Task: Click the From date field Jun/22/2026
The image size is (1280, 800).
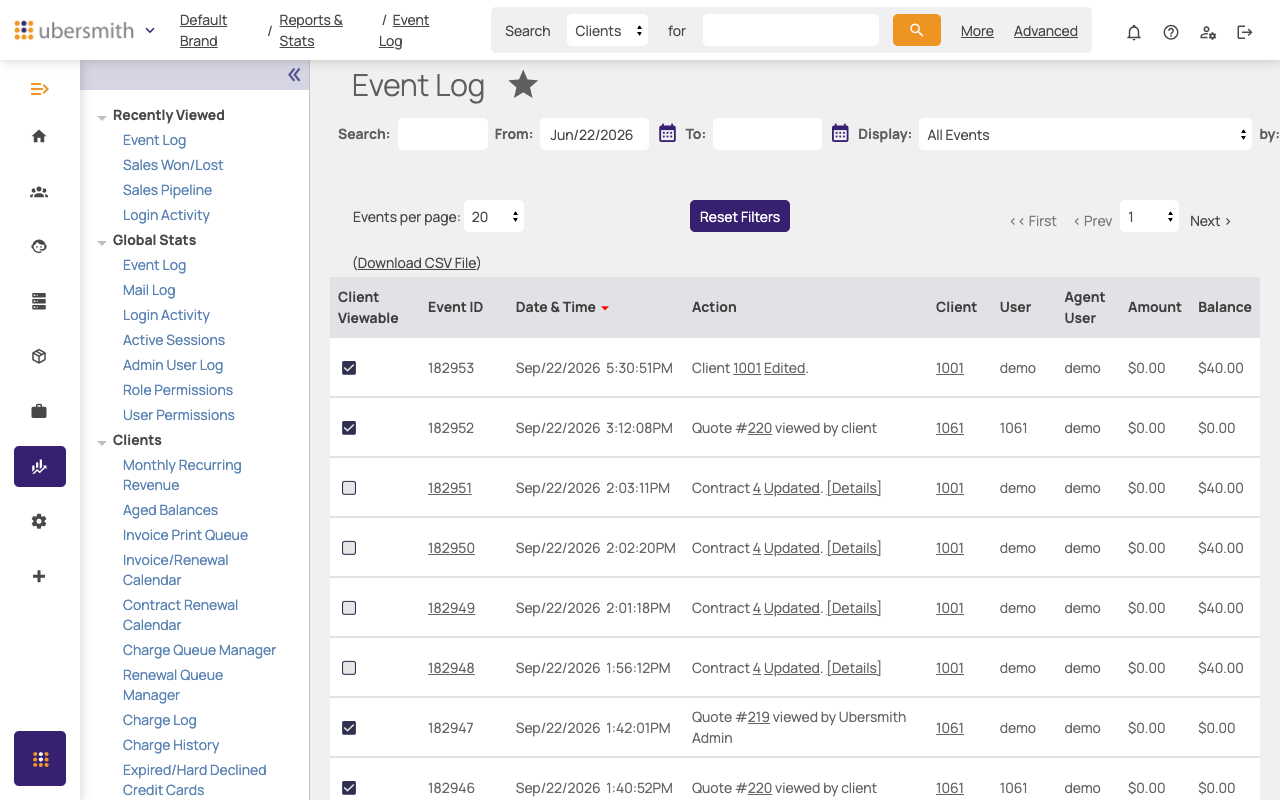Action: pyautogui.click(x=595, y=134)
